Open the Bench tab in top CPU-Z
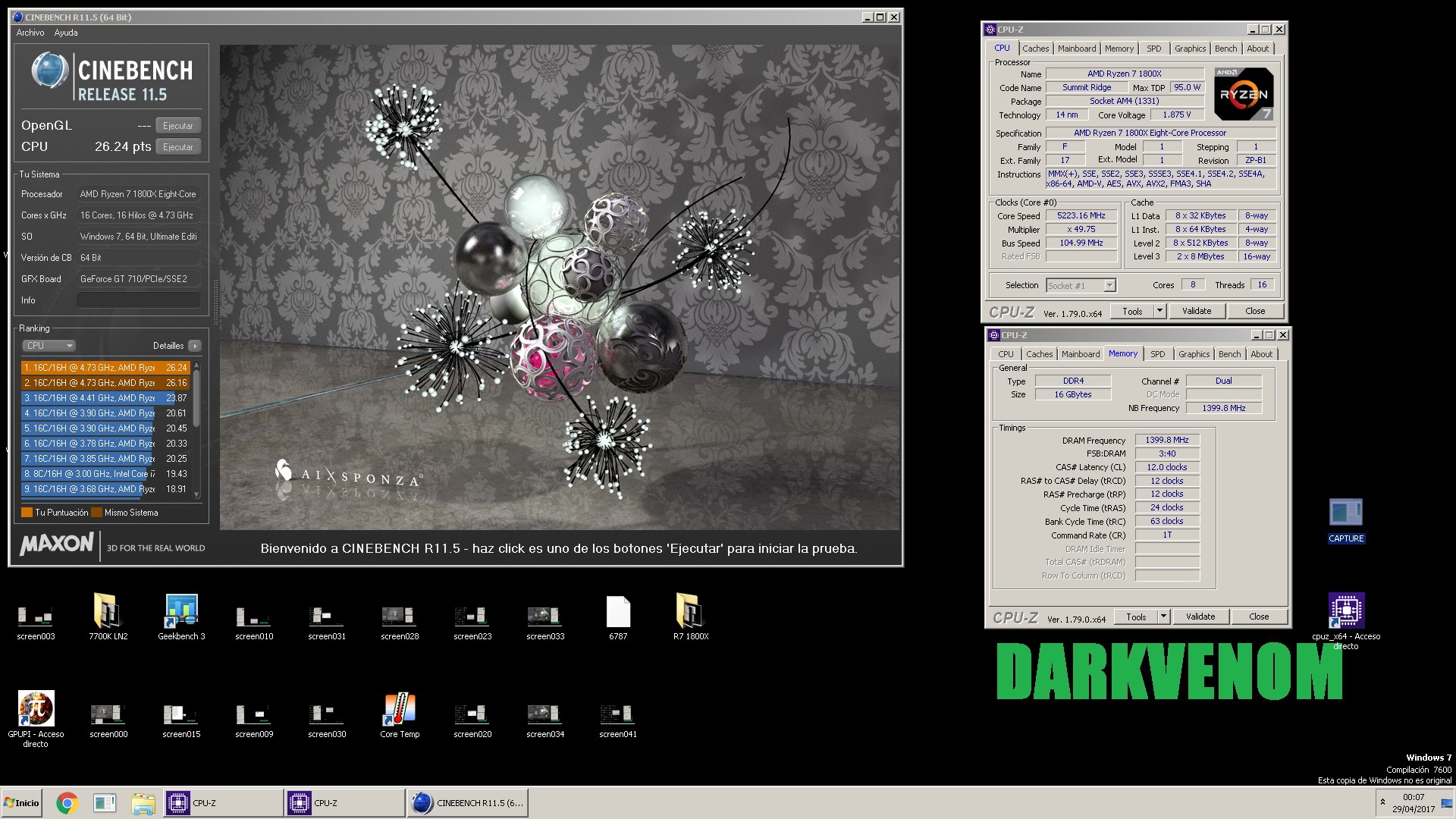The image size is (1456, 819). coord(1225,49)
